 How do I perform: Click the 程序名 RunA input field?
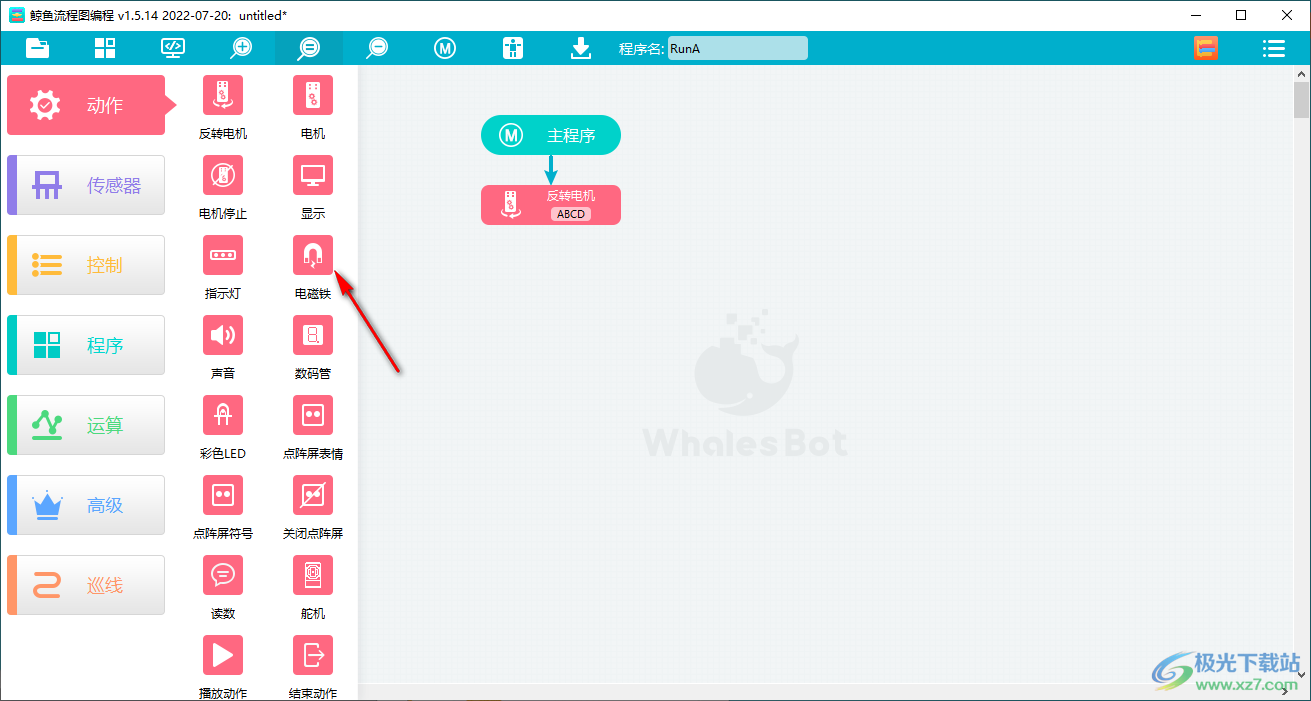click(x=737, y=48)
